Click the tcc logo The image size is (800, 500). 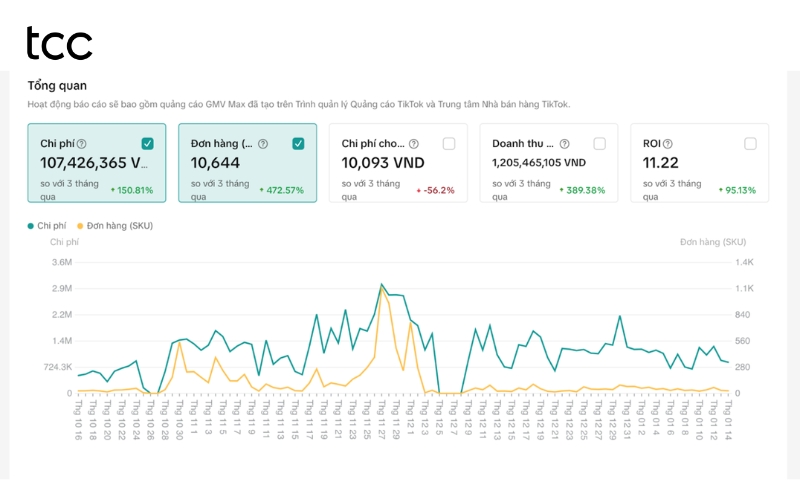(x=59, y=43)
